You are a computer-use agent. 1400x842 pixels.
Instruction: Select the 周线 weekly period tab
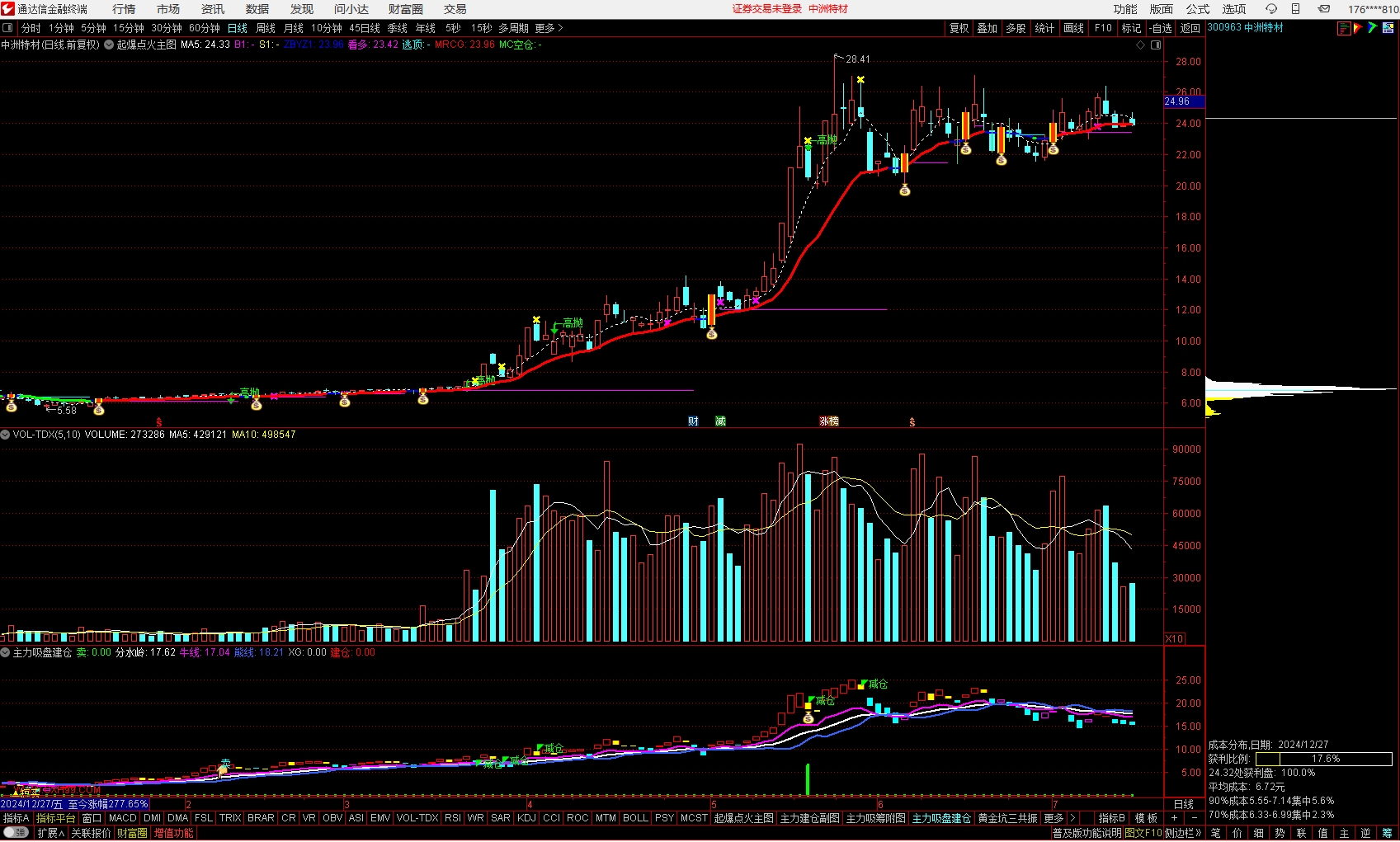click(x=266, y=28)
